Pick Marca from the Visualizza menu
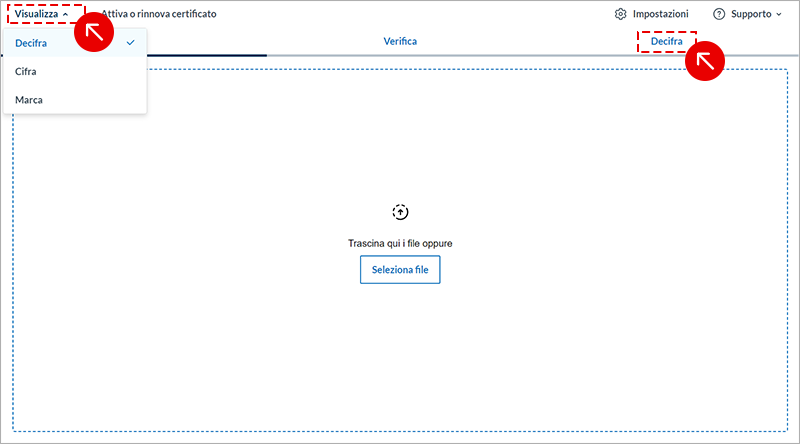The image size is (800, 444). pyautogui.click(x=29, y=99)
